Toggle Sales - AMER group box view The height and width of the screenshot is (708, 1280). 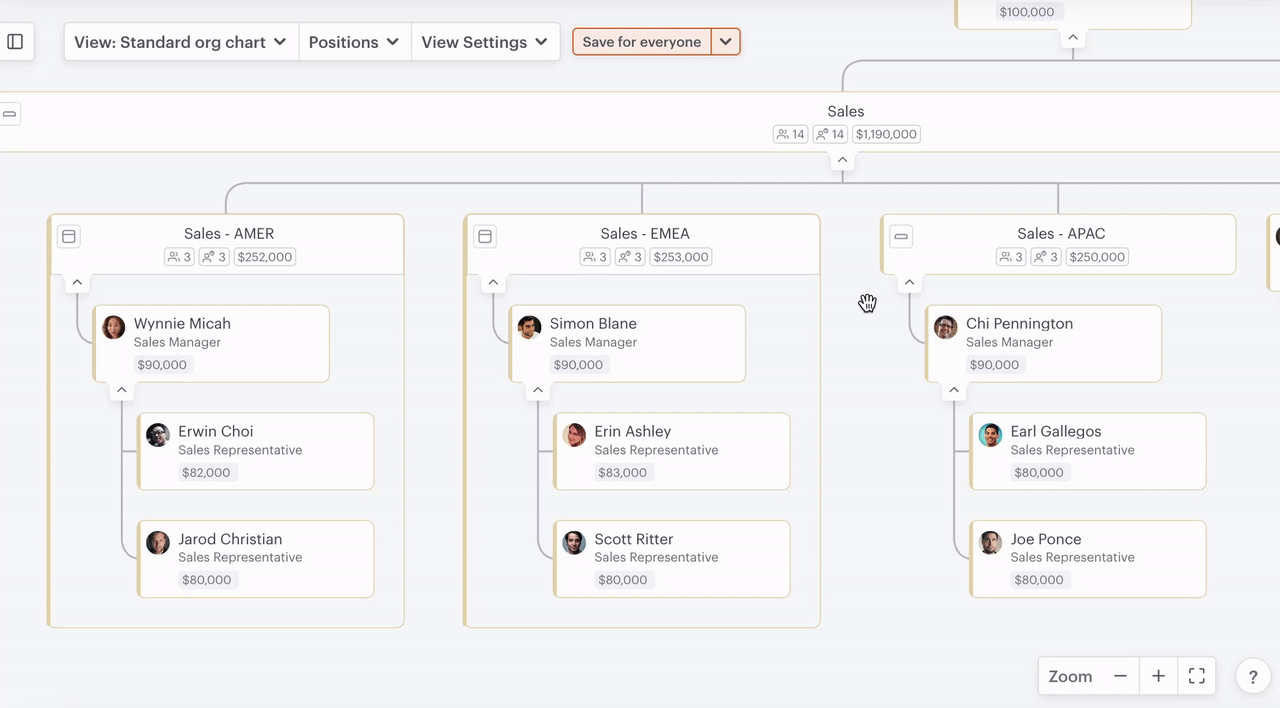(x=69, y=236)
